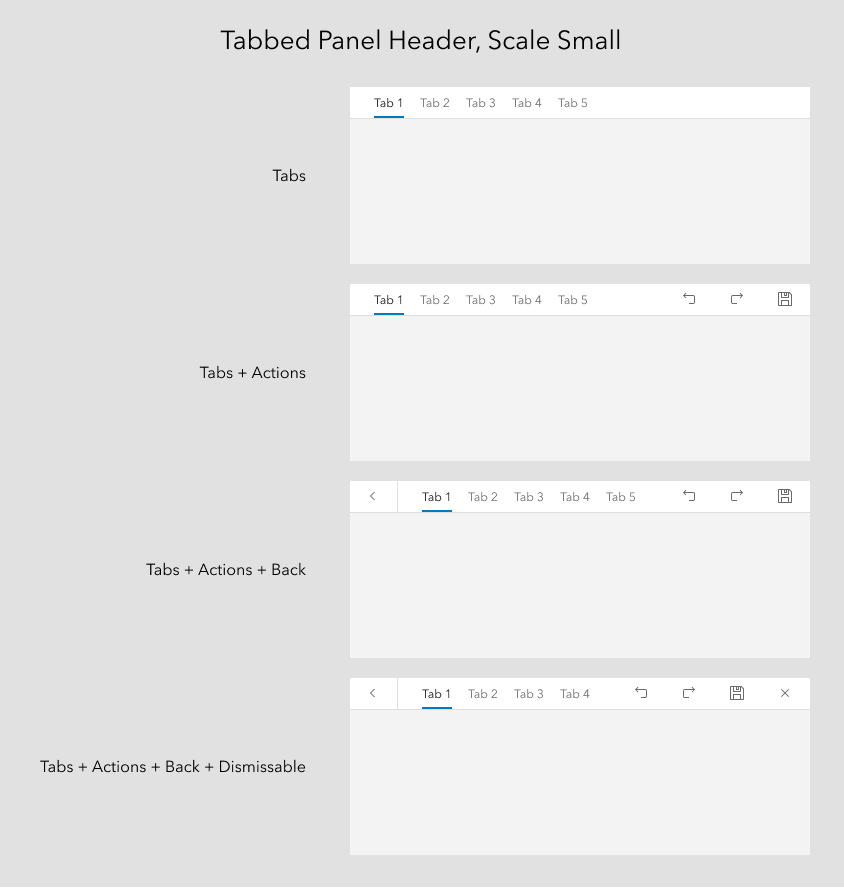Open Tab 5 in Tabs + Actions + Back panel
The width and height of the screenshot is (844, 889).
pos(621,497)
